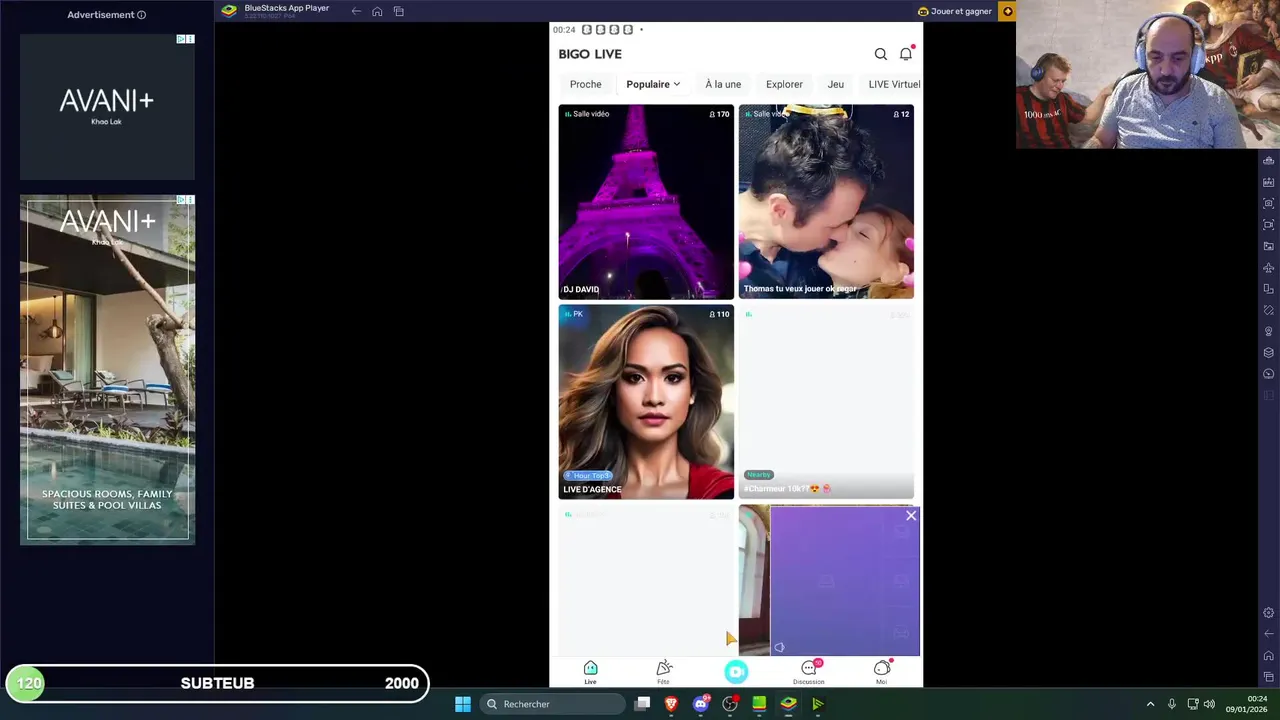Image resolution: width=1280 pixels, height=720 pixels.
Task: Open ad info icon beside Advertisement
Action: click(141, 15)
